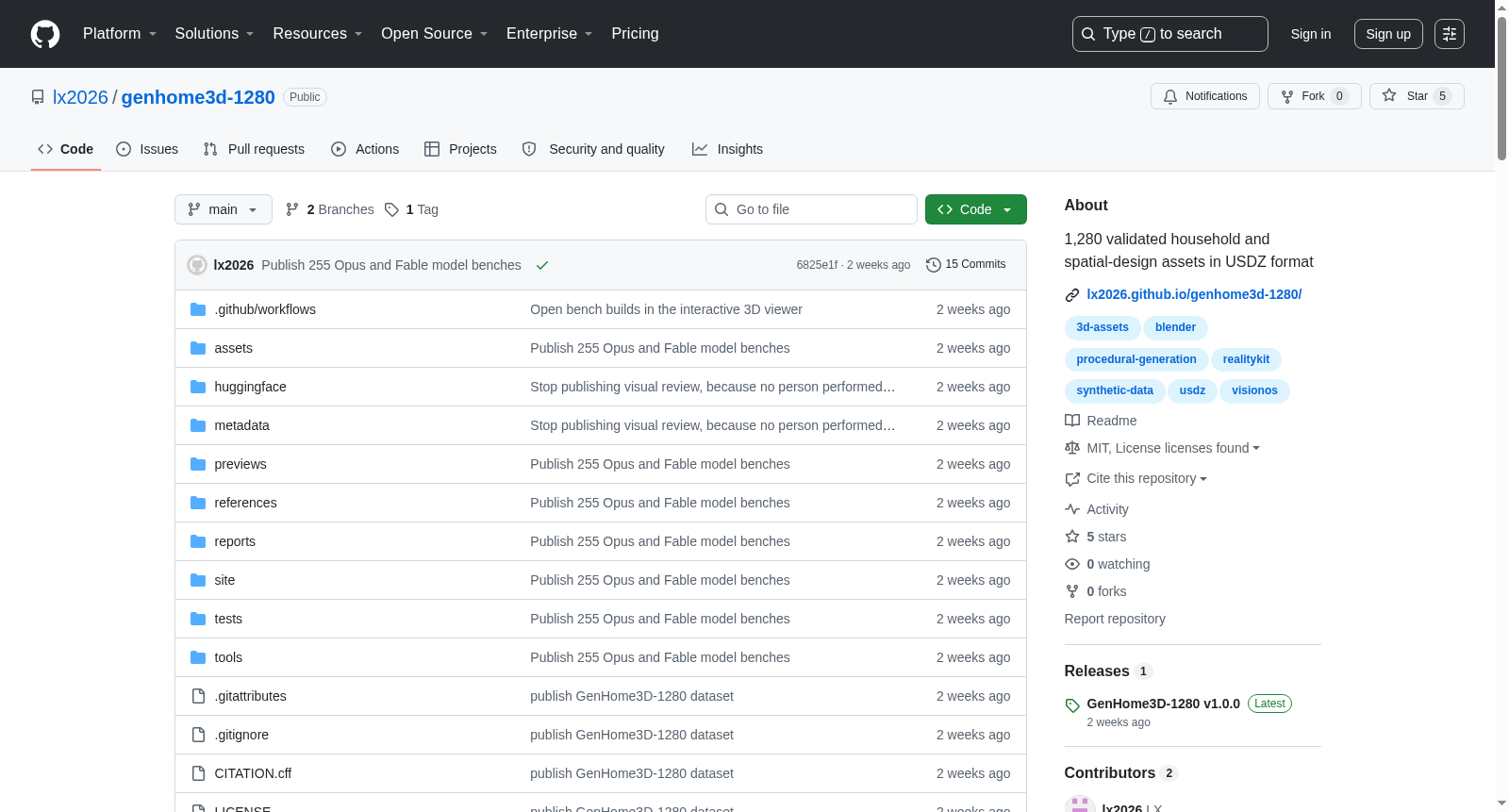Click the metadata folder icon

[x=198, y=425]
